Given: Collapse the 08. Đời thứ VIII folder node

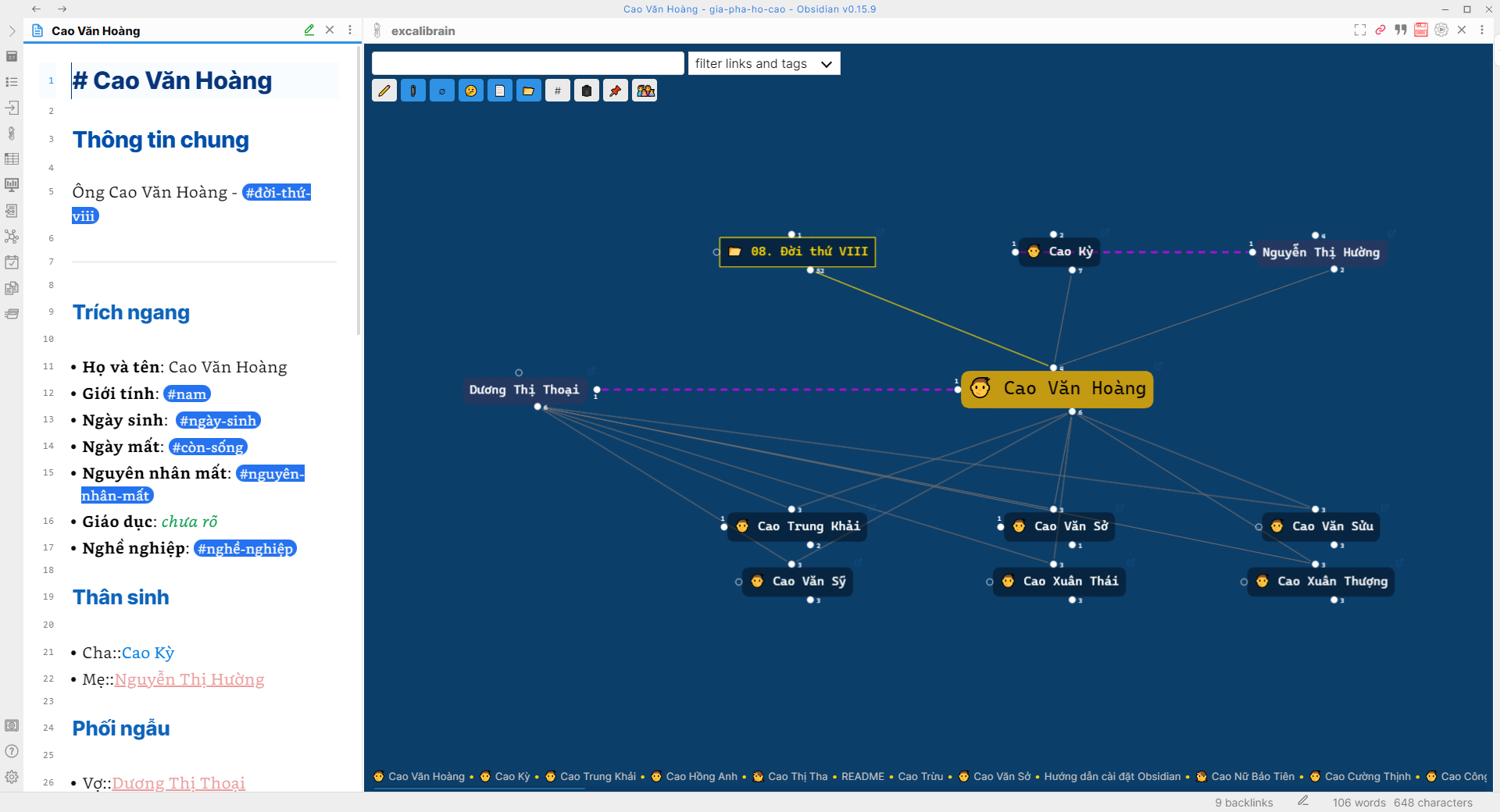Looking at the screenshot, I should click(x=811, y=272).
